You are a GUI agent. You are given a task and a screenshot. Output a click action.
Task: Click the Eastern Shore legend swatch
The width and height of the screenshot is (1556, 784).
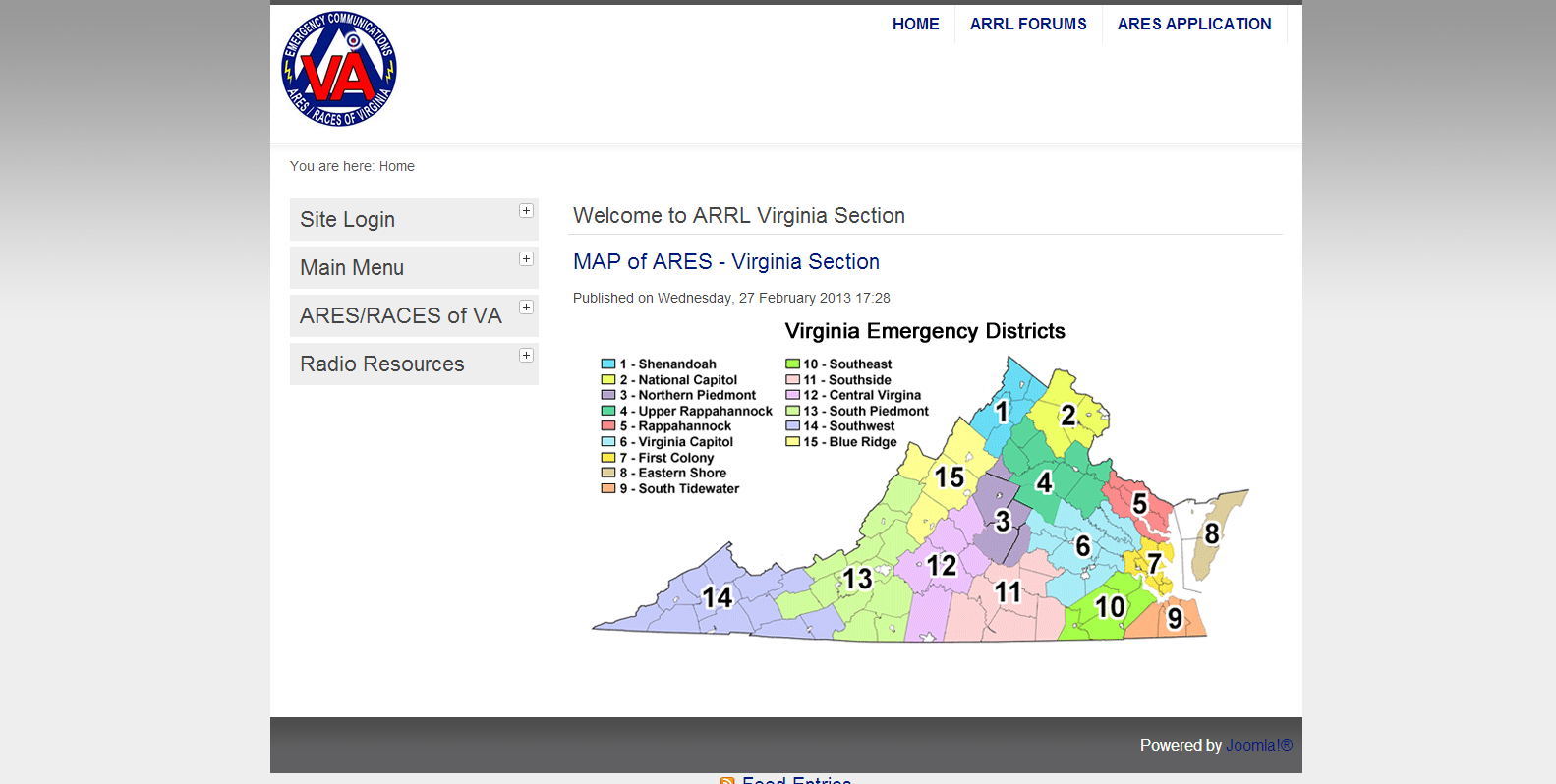pyautogui.click(x=608, y=473)
